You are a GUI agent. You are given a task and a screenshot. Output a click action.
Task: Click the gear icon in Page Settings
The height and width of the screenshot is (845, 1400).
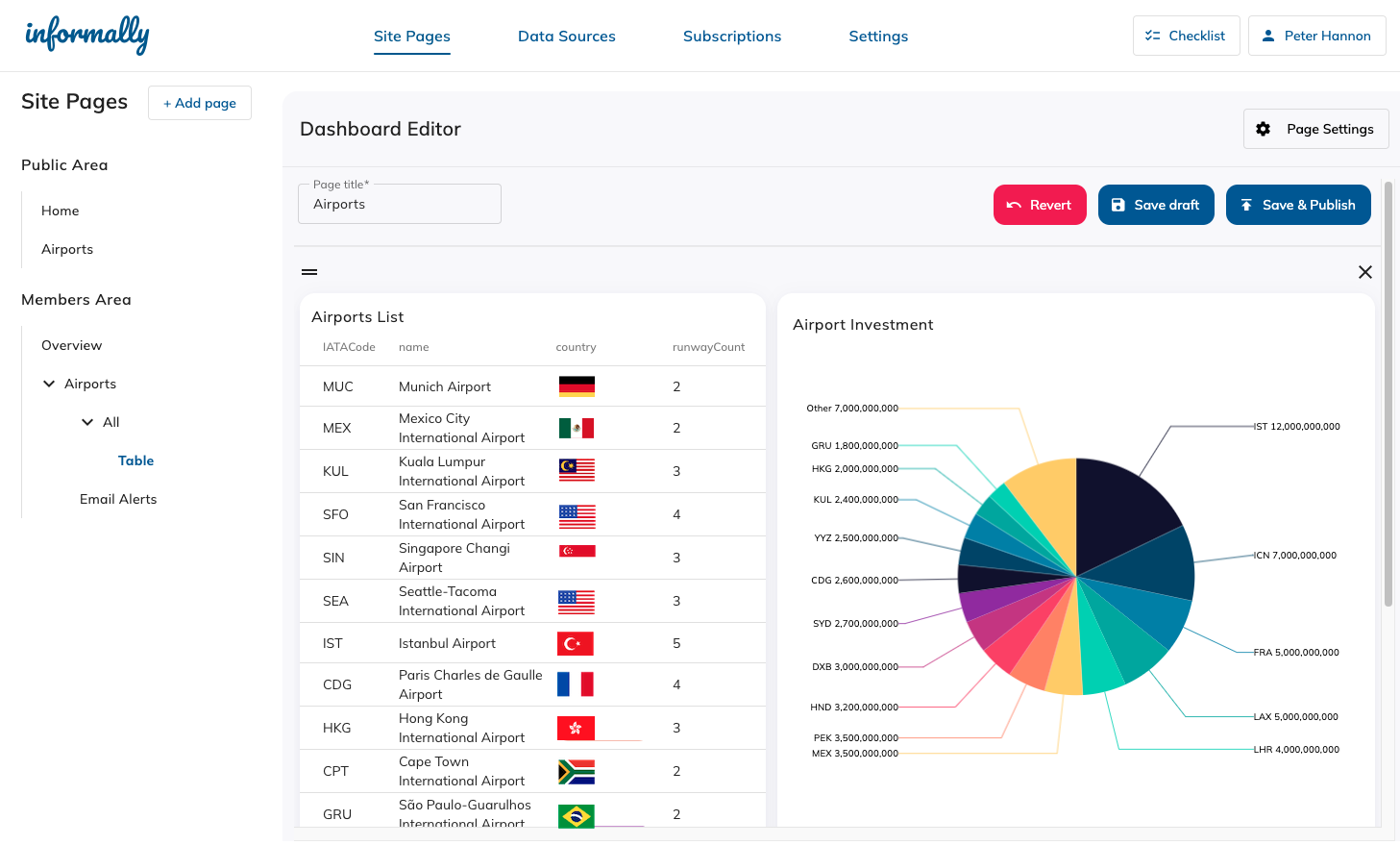coord(1264,129)
